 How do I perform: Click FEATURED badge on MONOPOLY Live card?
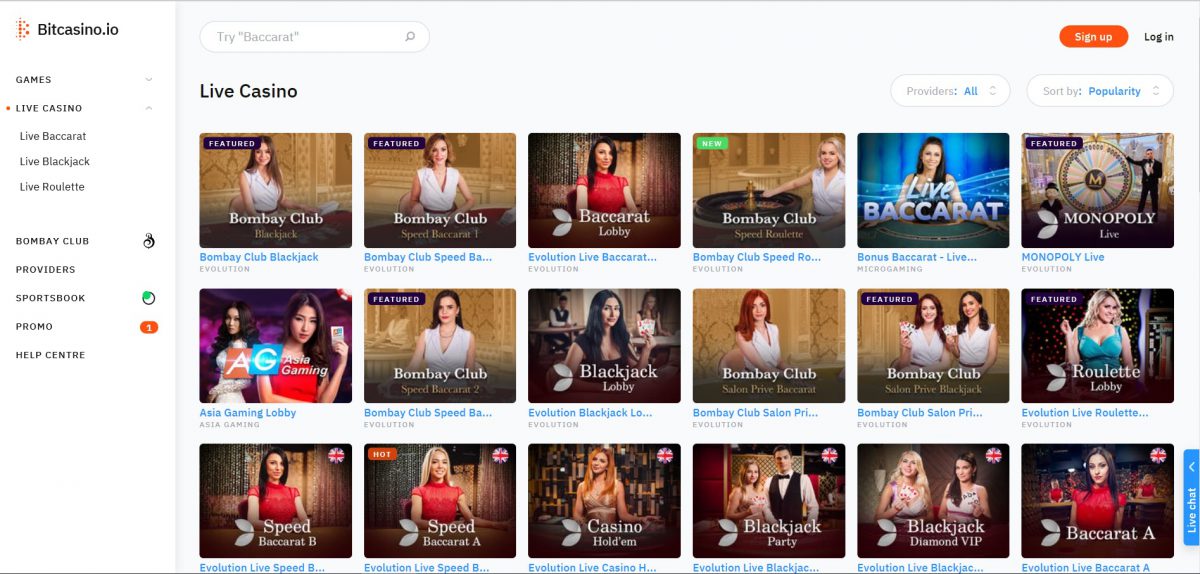coord(1054,143)
